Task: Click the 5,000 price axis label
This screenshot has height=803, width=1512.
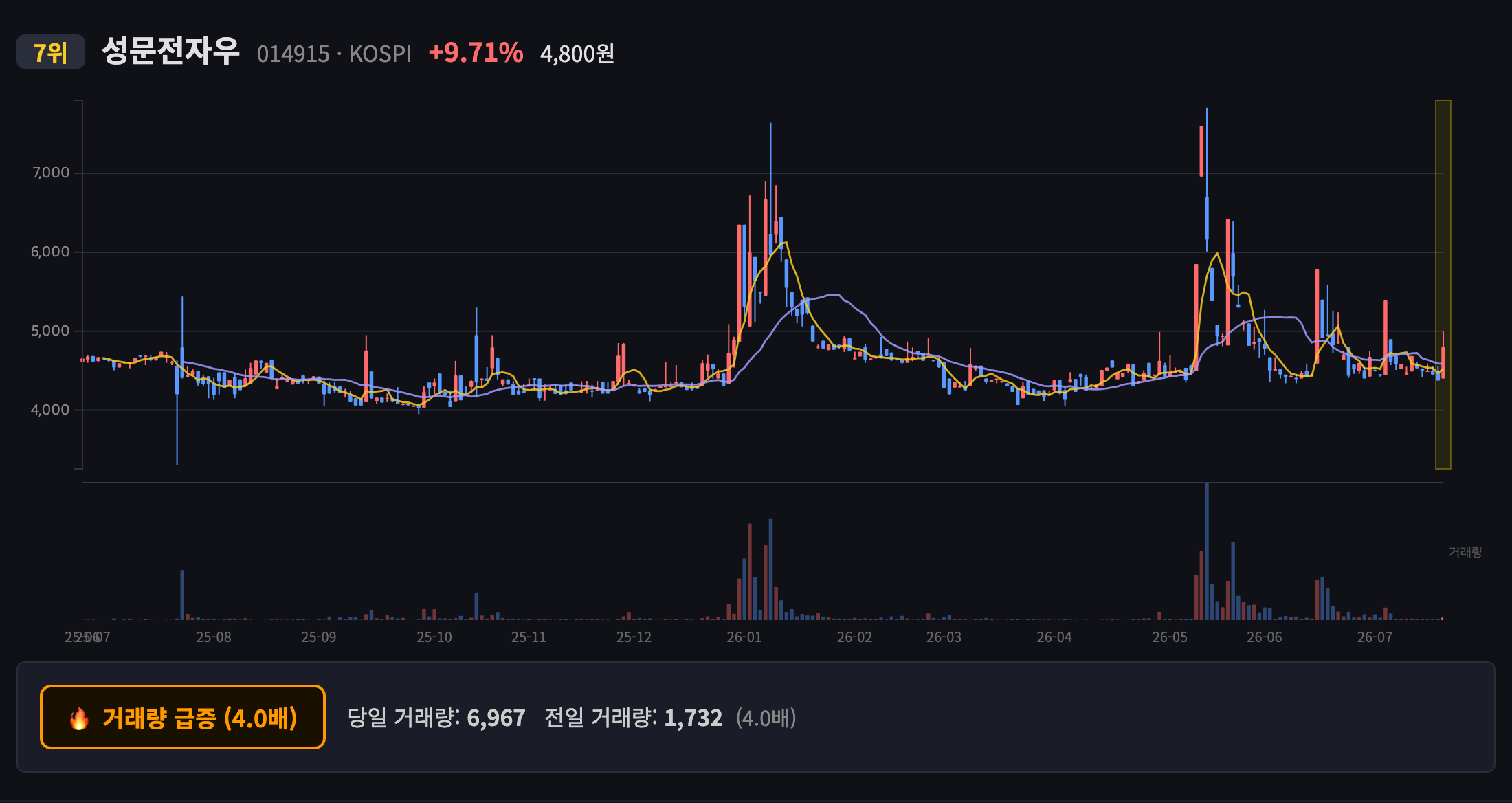Action: [x=50, y=331]
